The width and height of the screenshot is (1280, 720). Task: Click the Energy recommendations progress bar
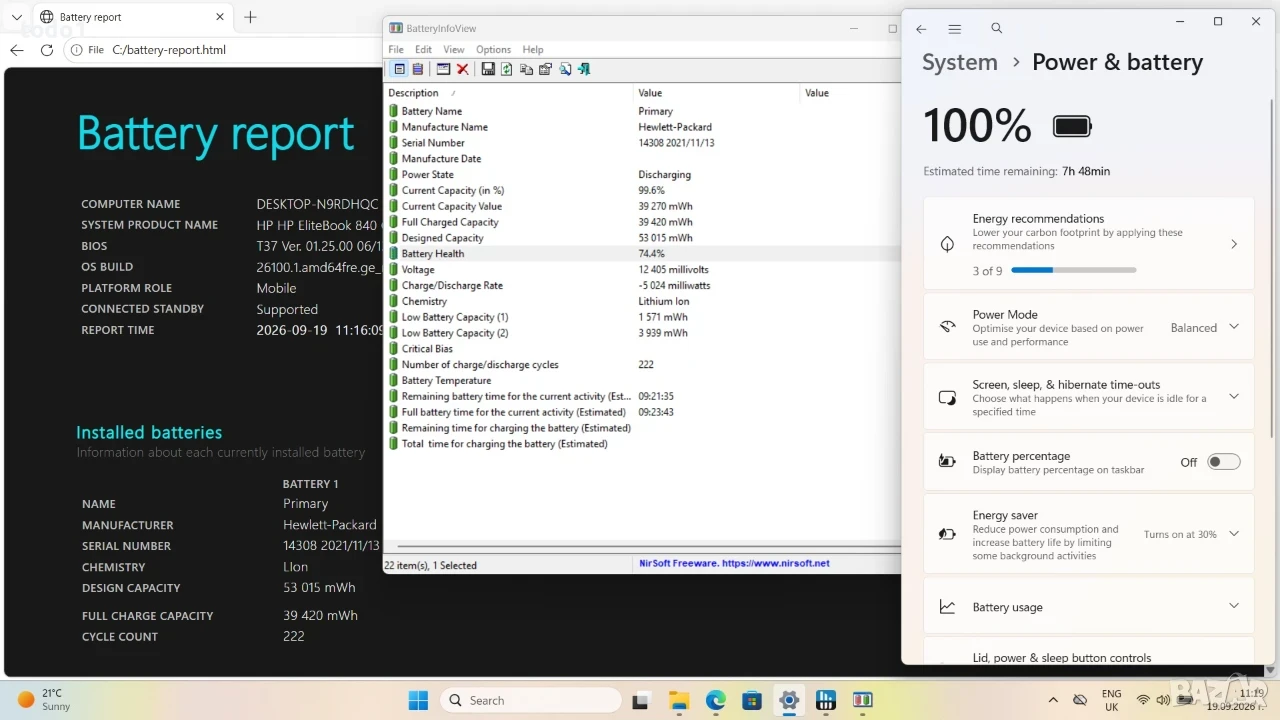1074,270
